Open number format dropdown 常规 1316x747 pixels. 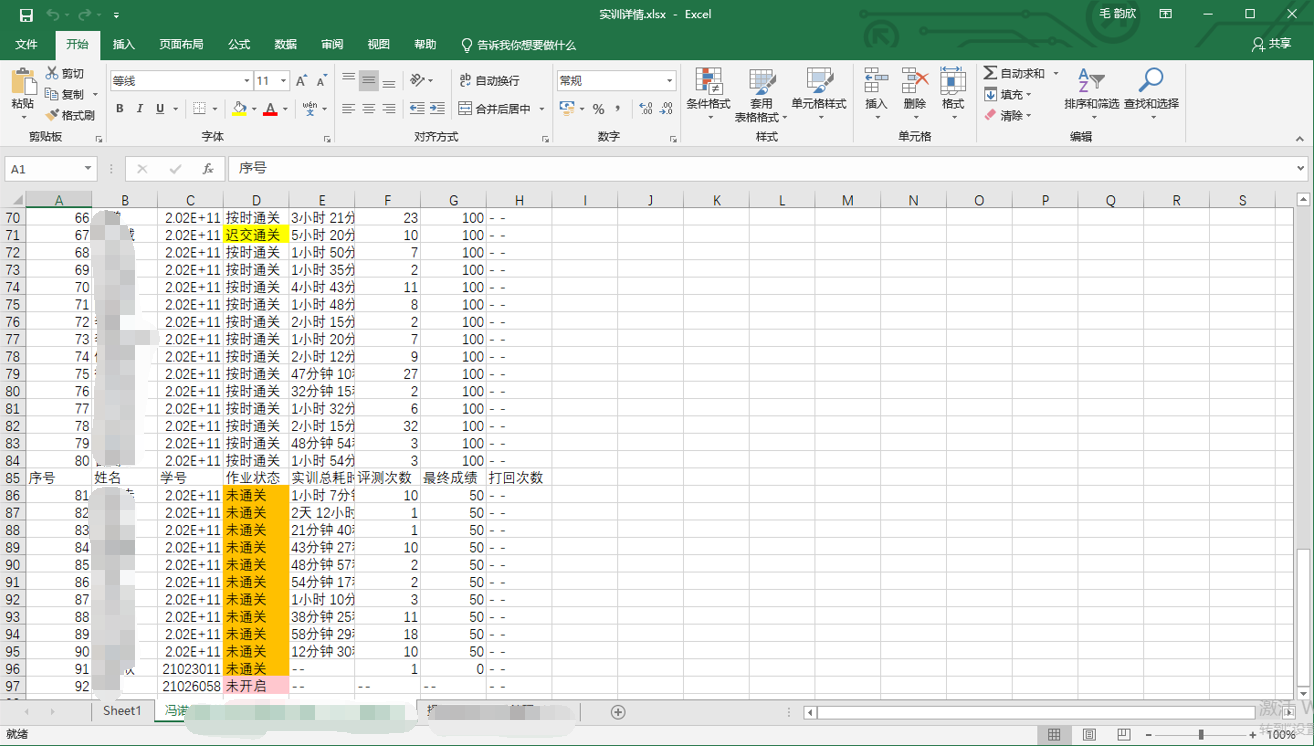(669, 80)
